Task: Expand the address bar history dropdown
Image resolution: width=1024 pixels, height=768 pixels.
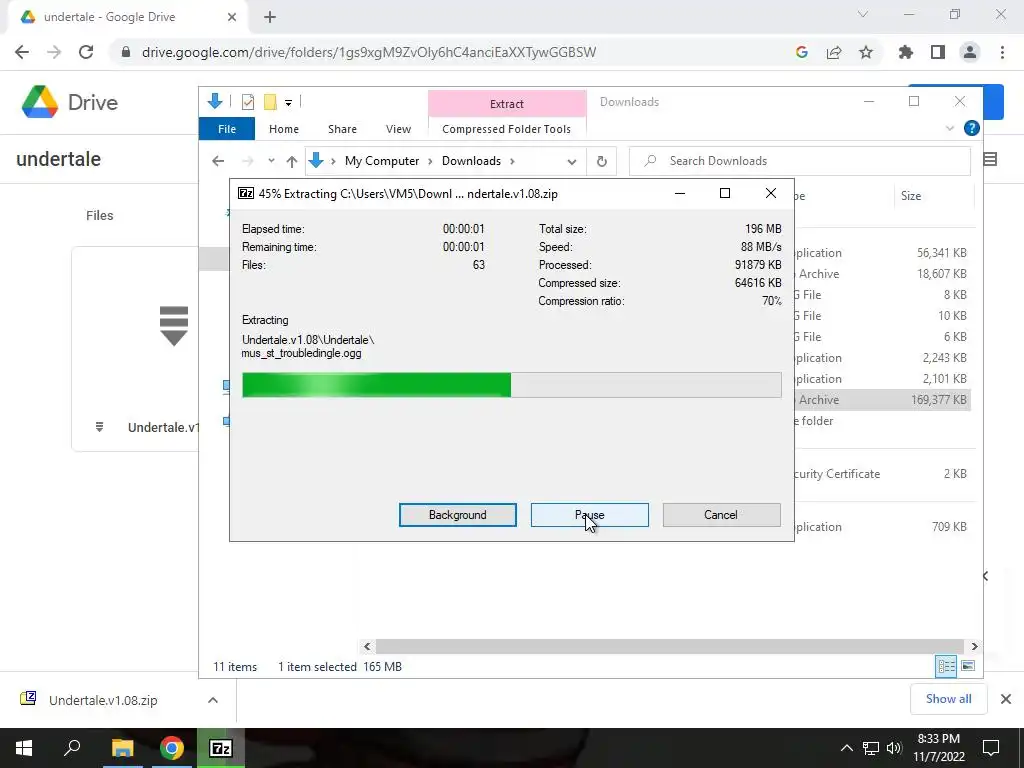Action: [571, 161]
